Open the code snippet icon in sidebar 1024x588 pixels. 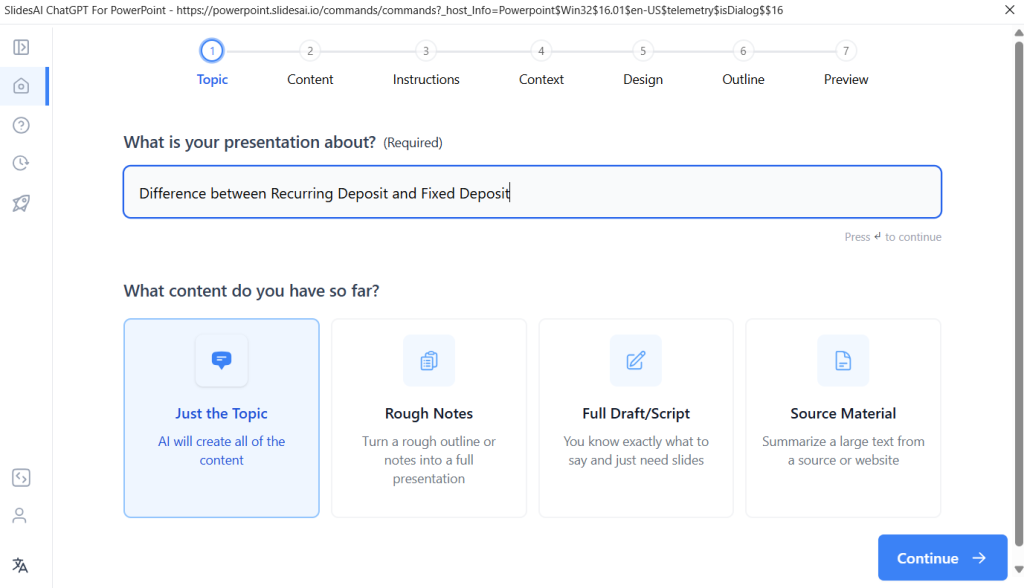[x=20, y=477]
